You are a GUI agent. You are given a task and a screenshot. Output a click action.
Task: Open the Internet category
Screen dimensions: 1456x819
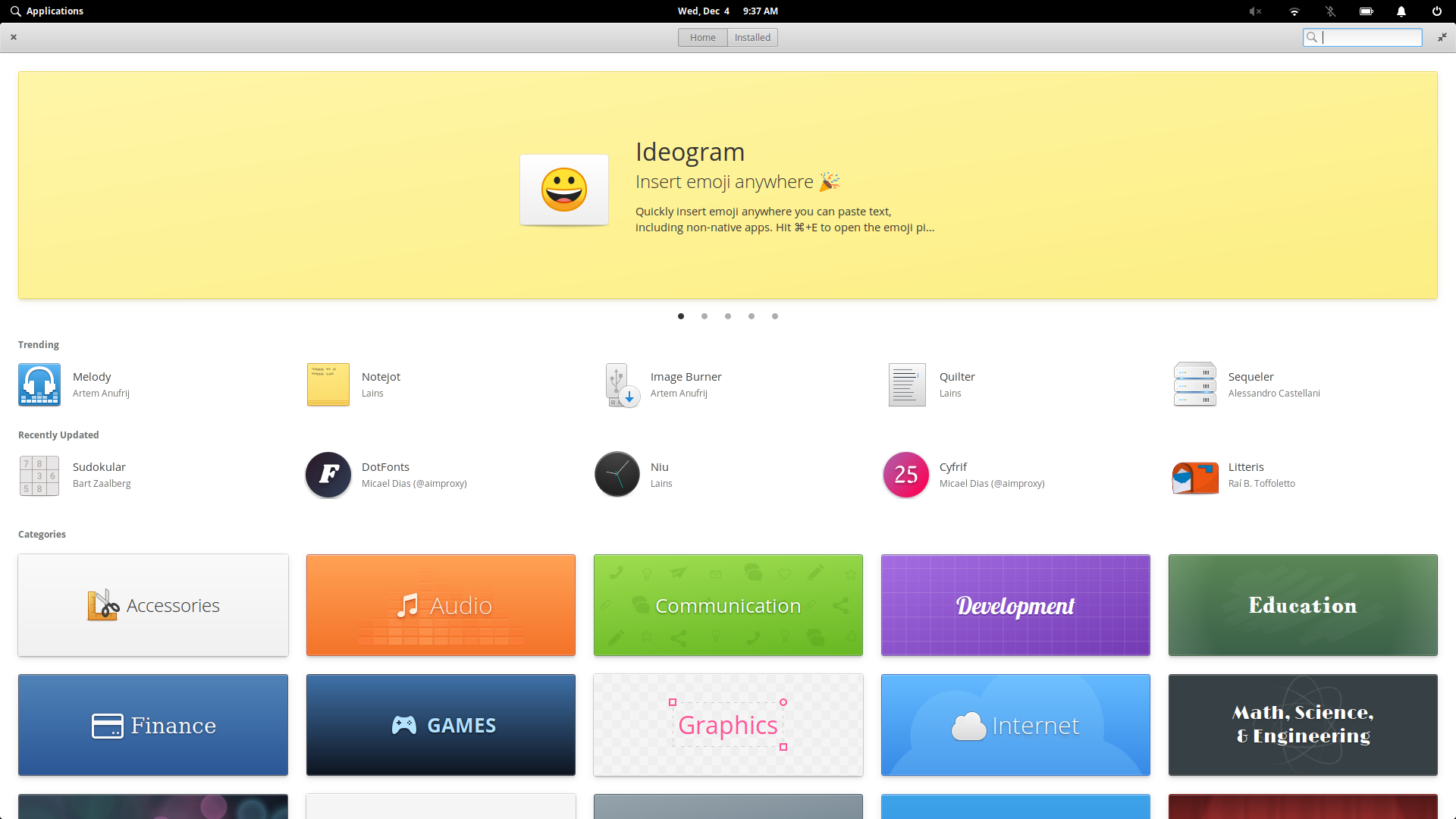coord(1015,725)
